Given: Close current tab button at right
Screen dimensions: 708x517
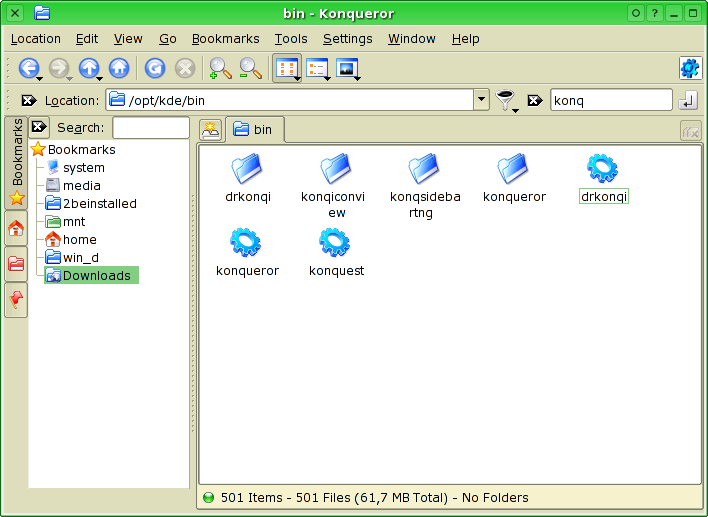Looking at the screenshot, I should 690,131.
